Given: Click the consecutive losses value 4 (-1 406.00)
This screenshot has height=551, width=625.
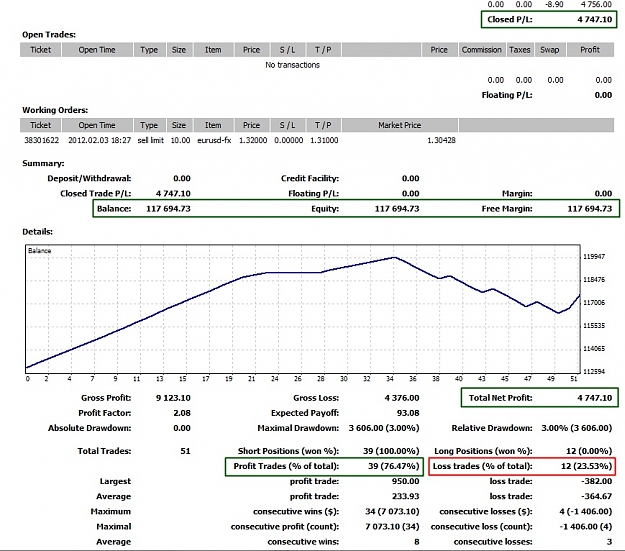Looking at the screenshot, I should pyautogui.click(x=586, y=512).
